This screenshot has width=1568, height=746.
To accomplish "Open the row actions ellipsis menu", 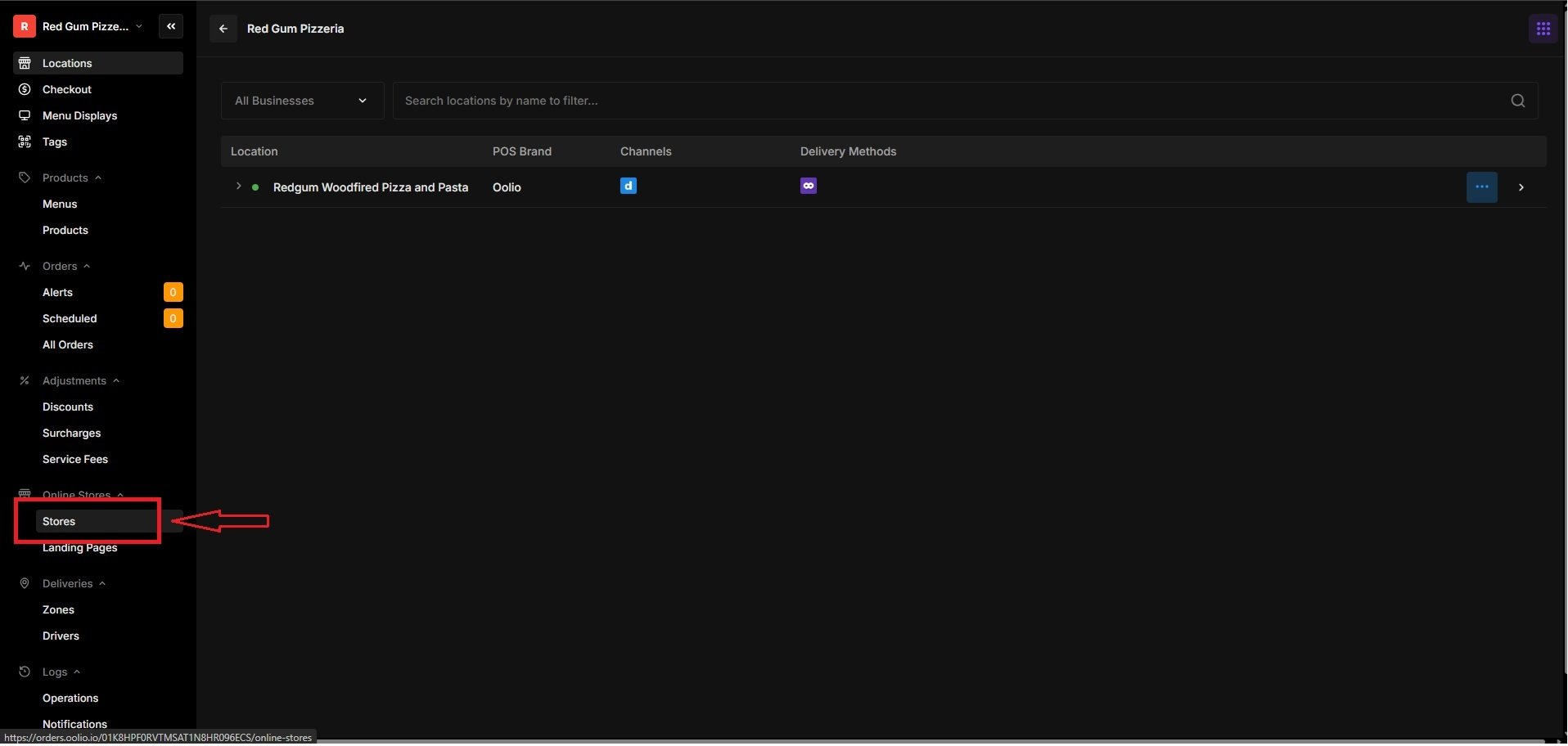I will click(1482, 186).
